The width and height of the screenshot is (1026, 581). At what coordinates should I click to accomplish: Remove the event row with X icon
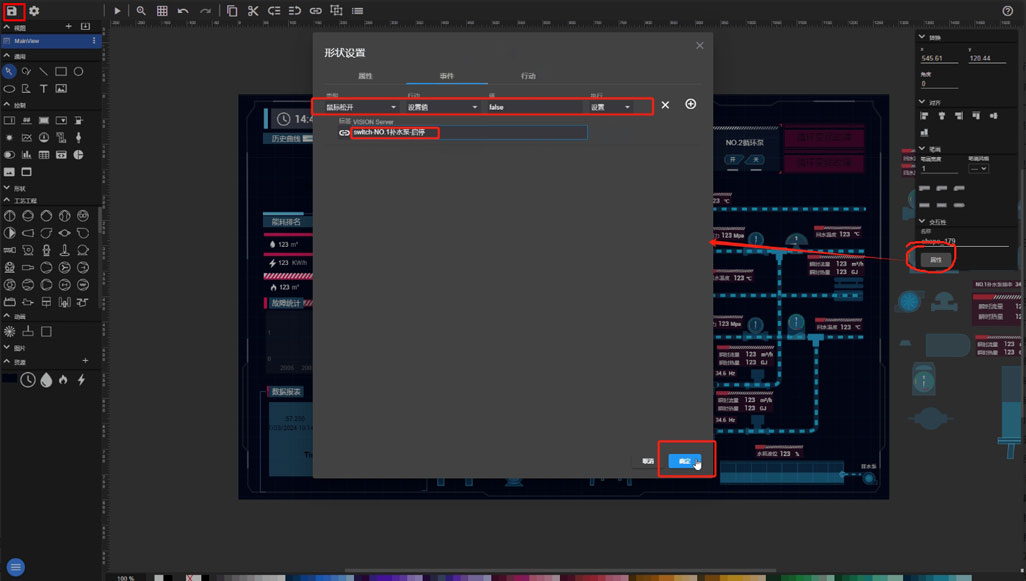tap(665, 105)
